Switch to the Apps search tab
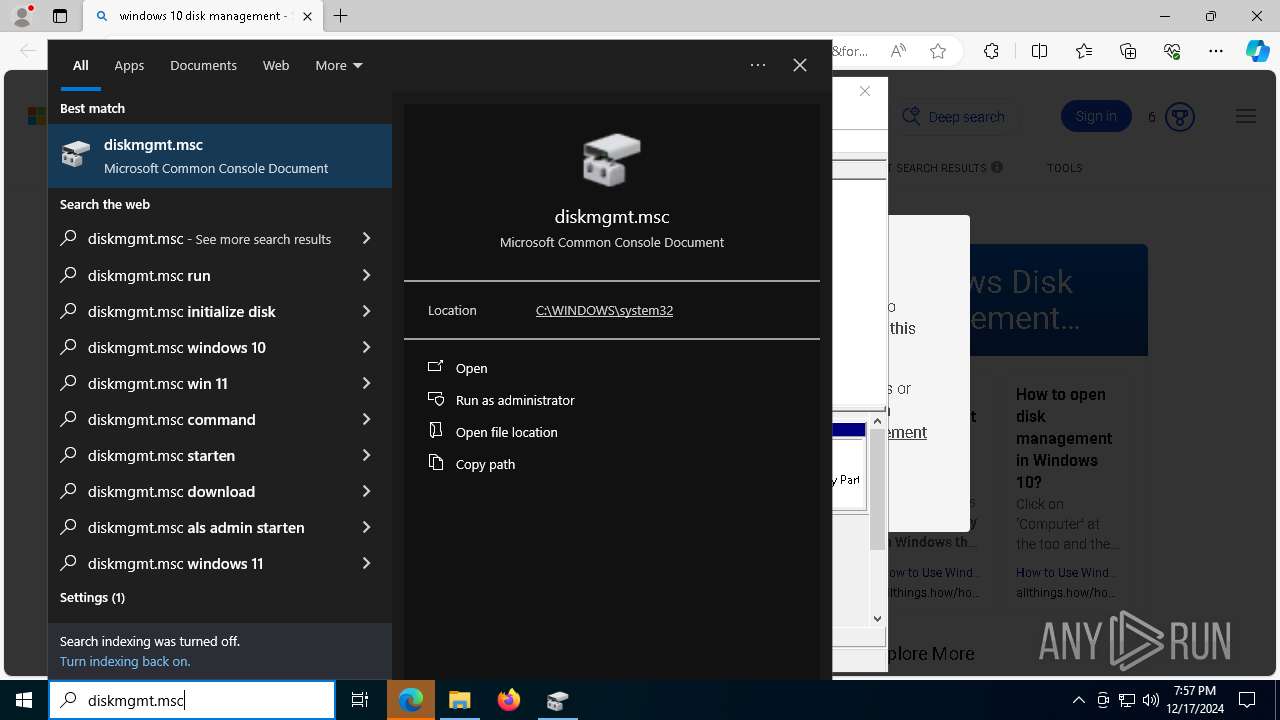The height and width of the screenshot is (720, 1280). click(x=129, y=65)
